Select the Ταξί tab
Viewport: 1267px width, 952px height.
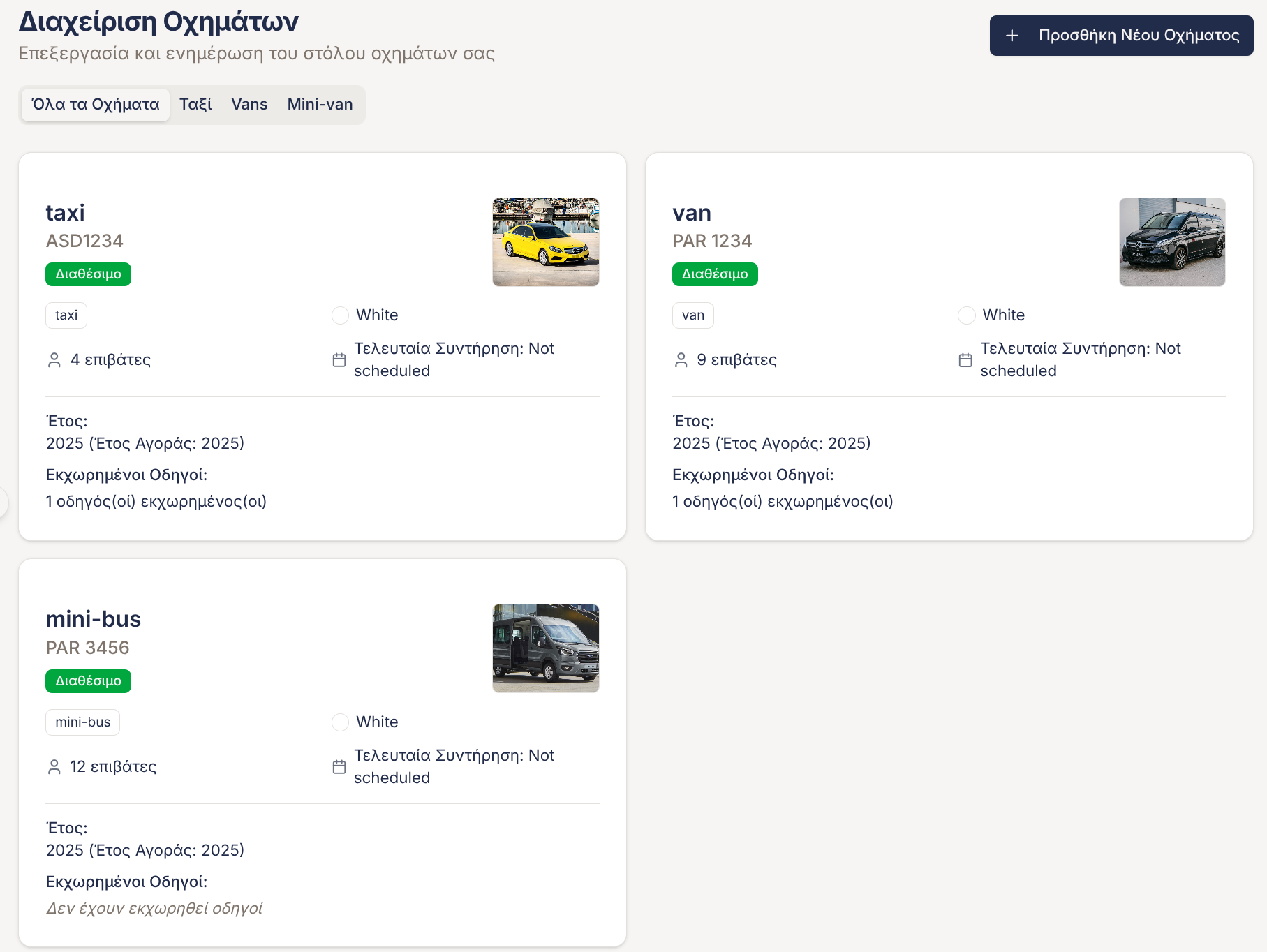[195, 105]
